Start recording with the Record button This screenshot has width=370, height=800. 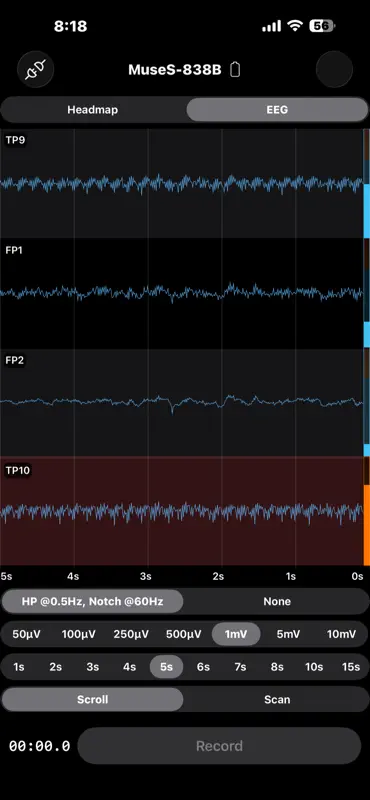(x=219, y=746)
